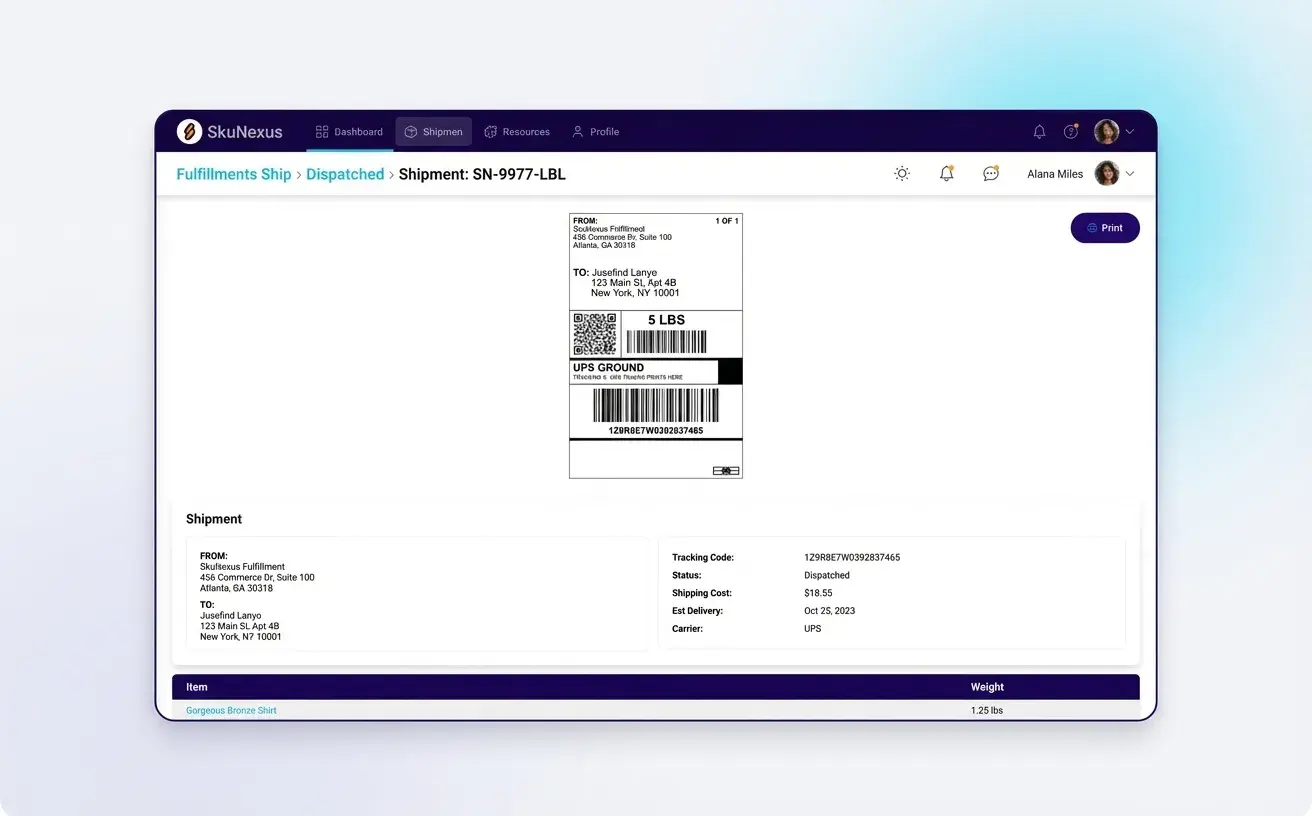Viewport: 1312px width, 816px height.
Task: Expand the dark header profile menu arrow
Action: tap(1130, 131)
